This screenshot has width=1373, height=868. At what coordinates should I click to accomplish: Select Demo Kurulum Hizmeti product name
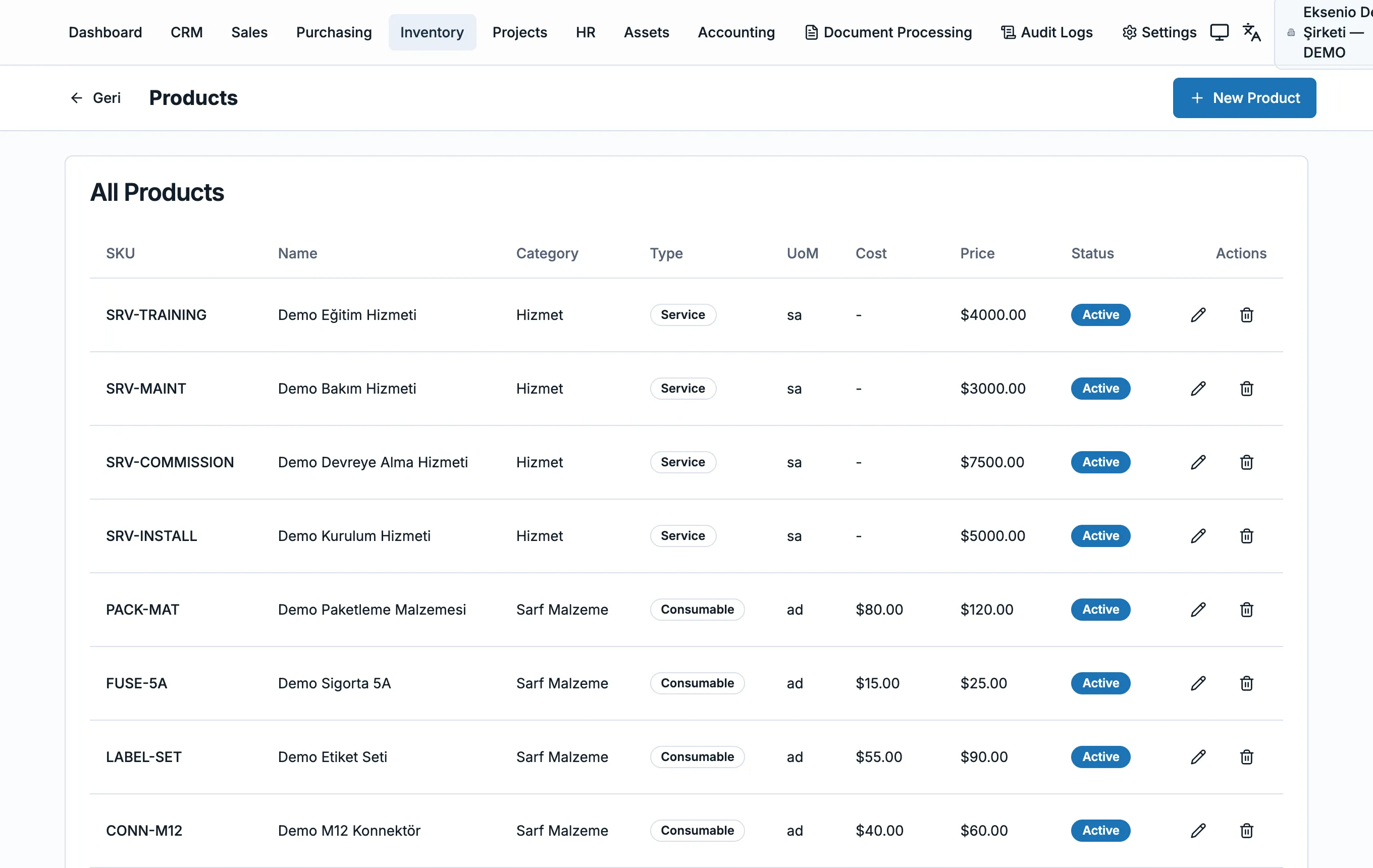[353, 536]
